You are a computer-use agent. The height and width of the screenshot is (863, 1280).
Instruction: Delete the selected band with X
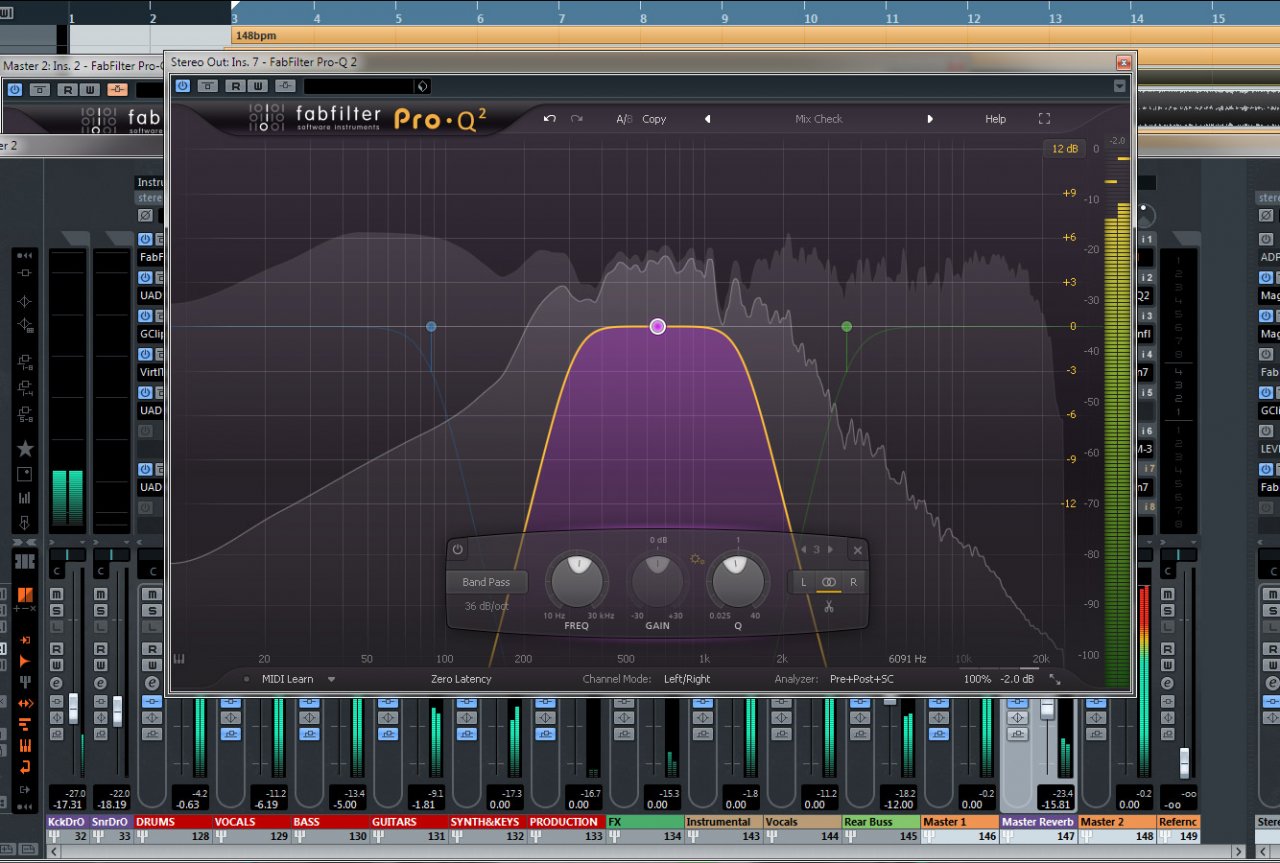(x=857, y=550)
